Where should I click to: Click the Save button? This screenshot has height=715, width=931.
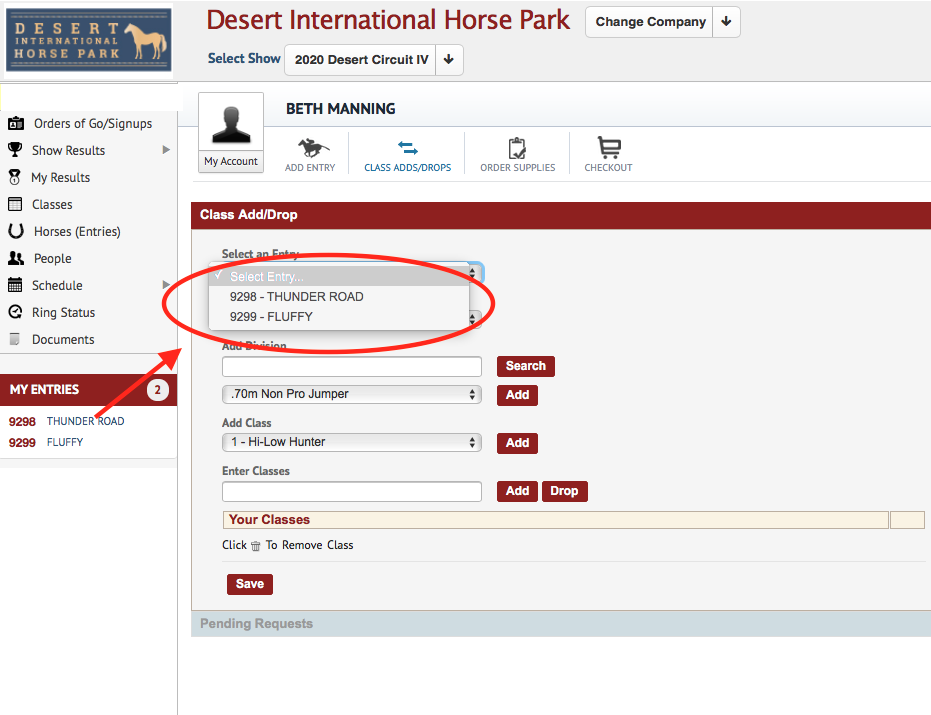(x=249, y=584)
